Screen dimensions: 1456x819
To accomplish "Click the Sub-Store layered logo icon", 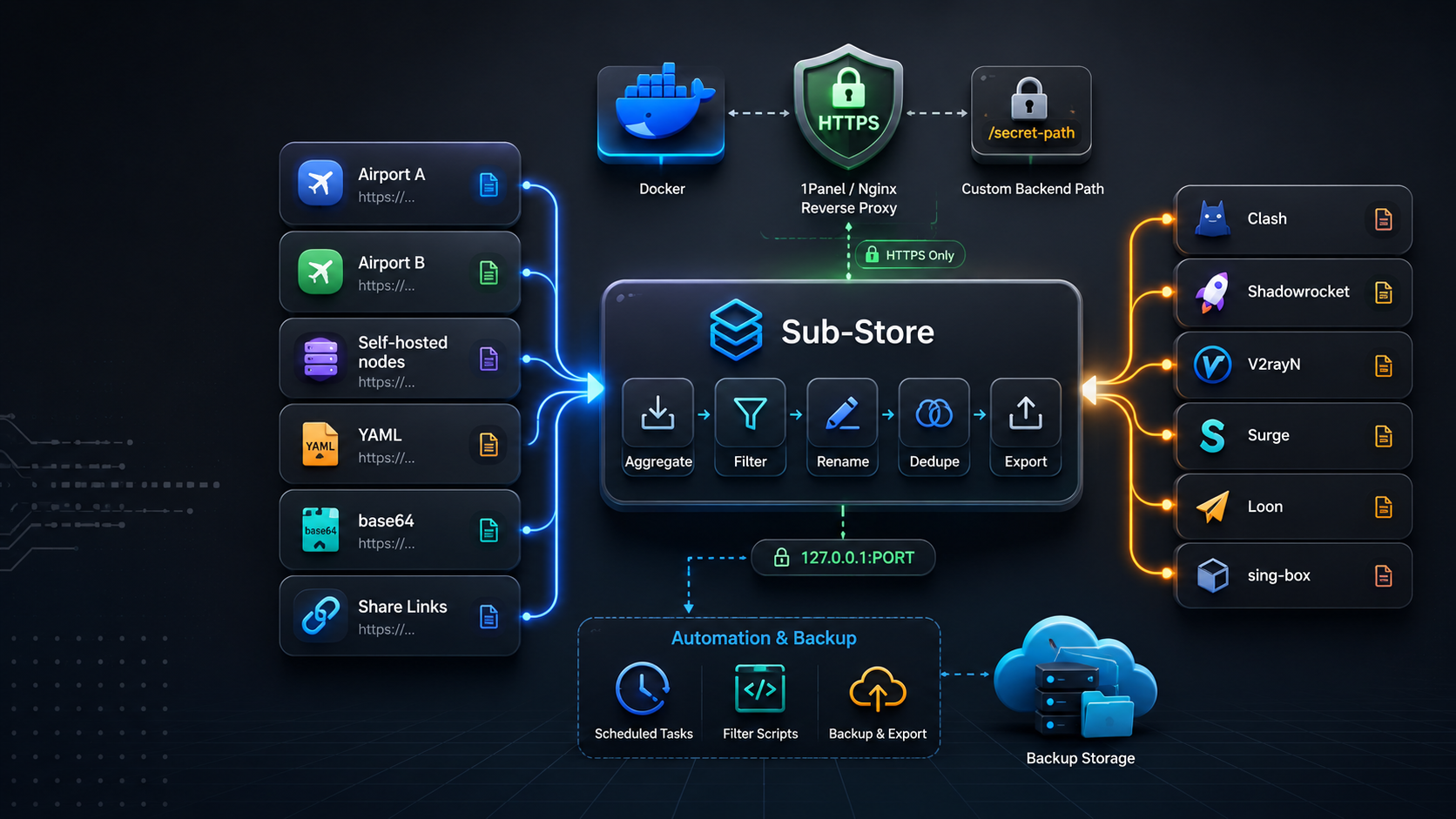I will point(736,330).
